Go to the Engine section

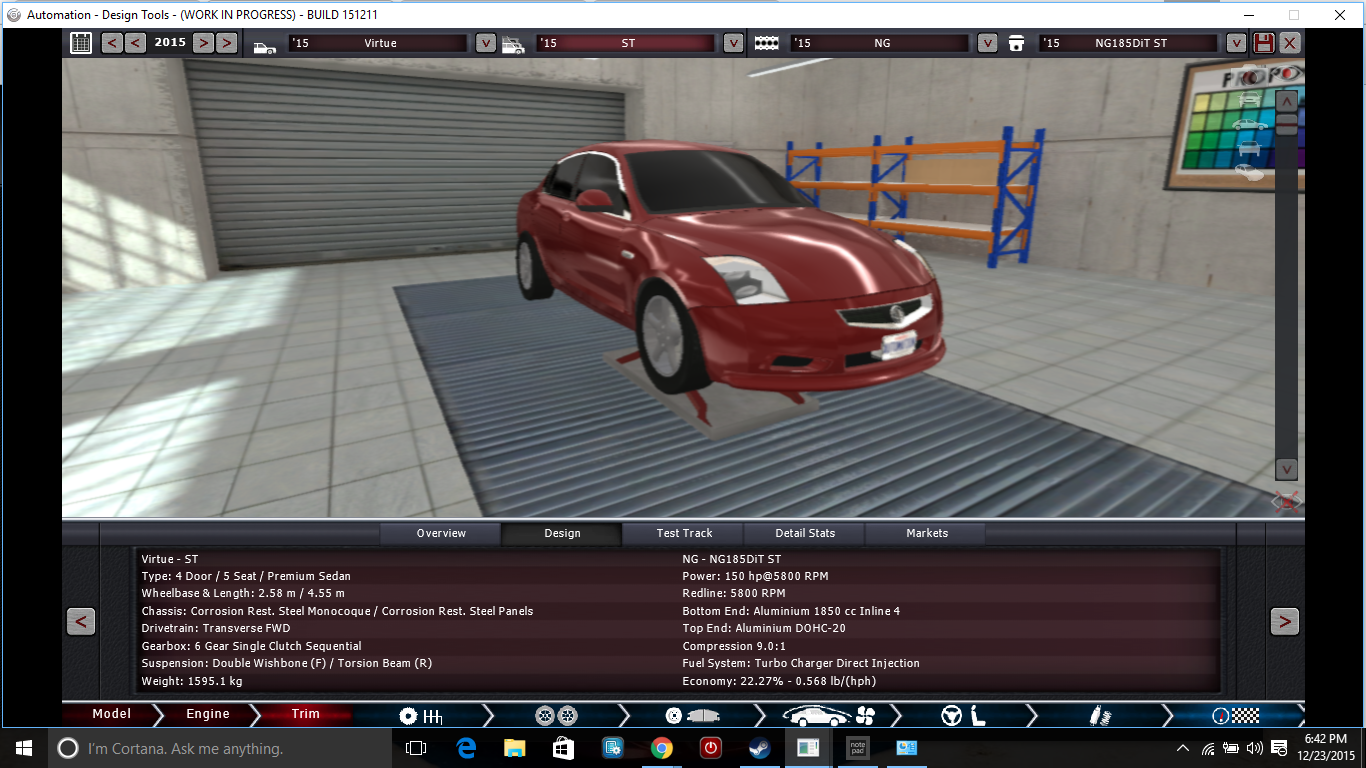(208, 714)
